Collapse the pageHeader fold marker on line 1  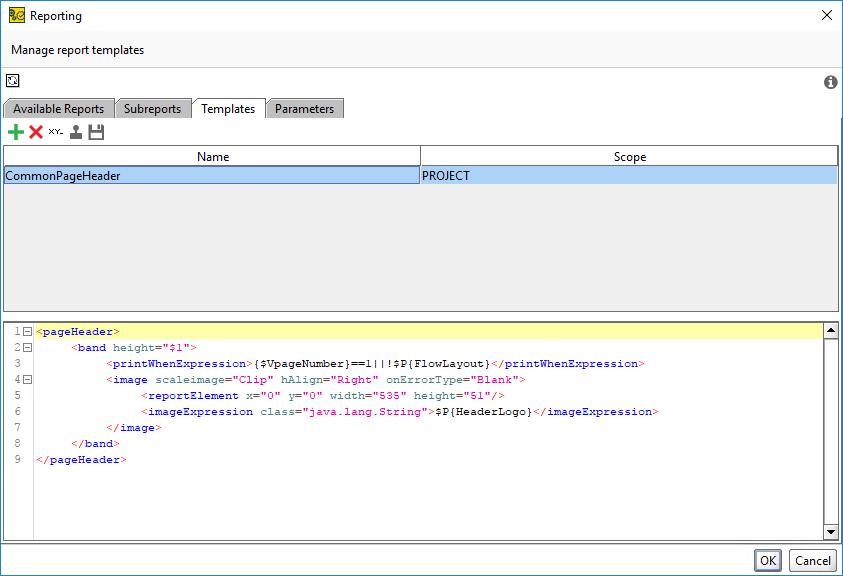coord(27,331)
